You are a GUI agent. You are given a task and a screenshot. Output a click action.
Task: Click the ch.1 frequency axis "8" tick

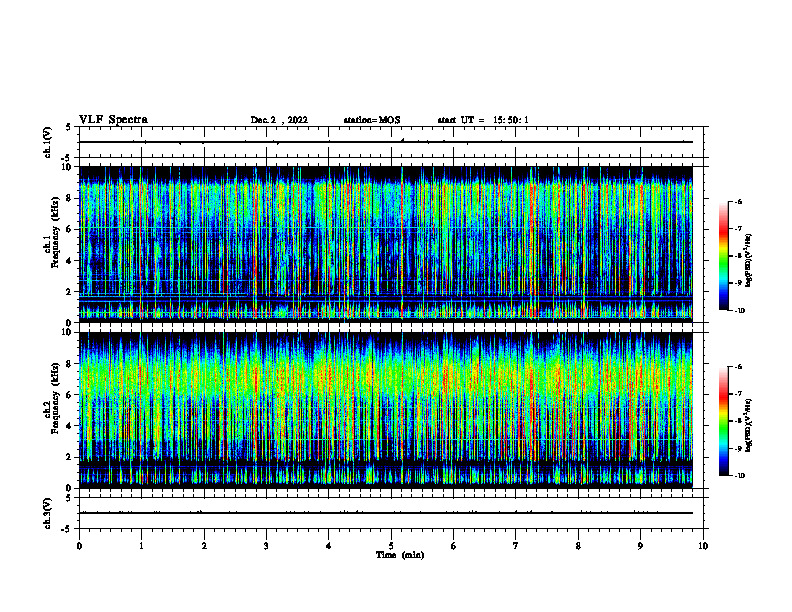tap(69, 198)
